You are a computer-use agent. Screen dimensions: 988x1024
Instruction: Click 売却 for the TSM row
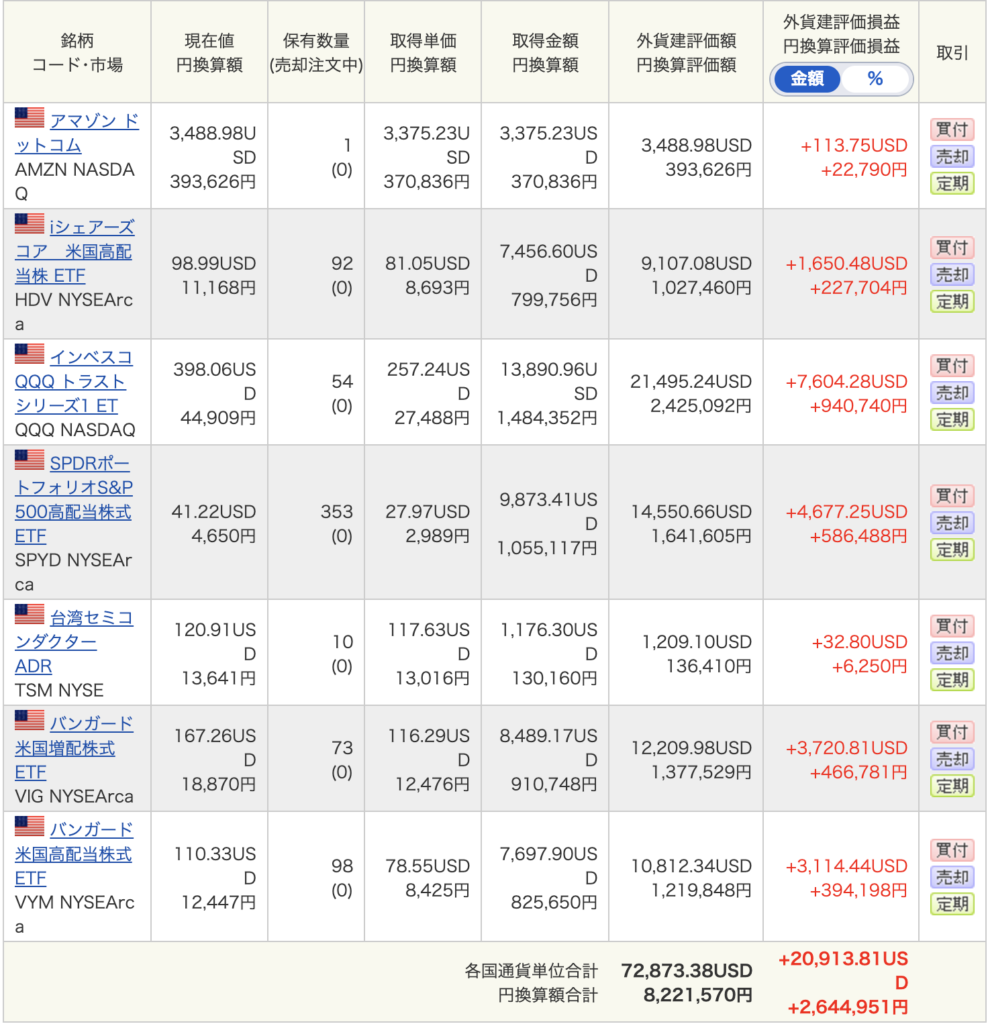pos(952,653)
